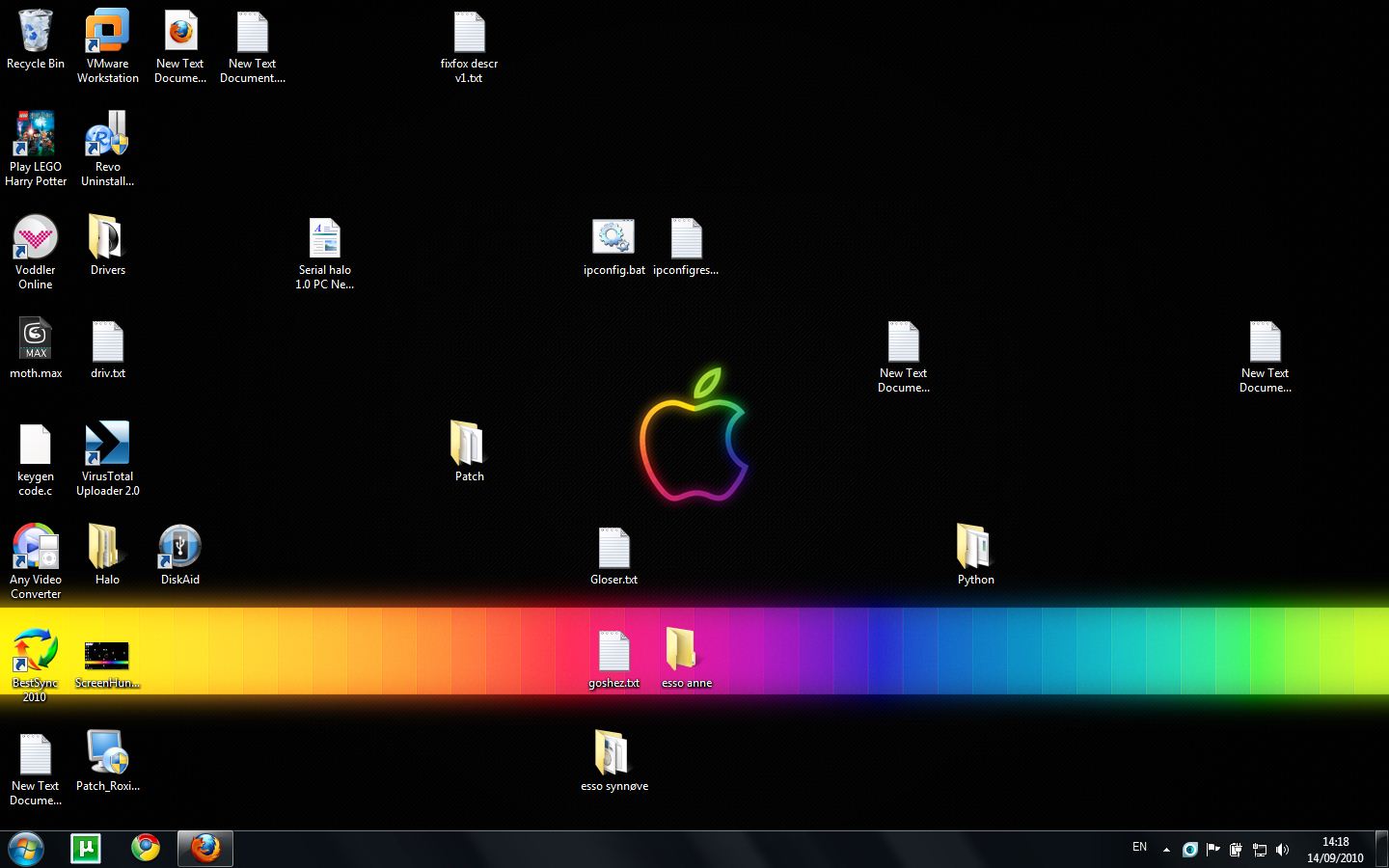
Task: Select the Voddler Online shortcut
Action: (x=36, y=252)
